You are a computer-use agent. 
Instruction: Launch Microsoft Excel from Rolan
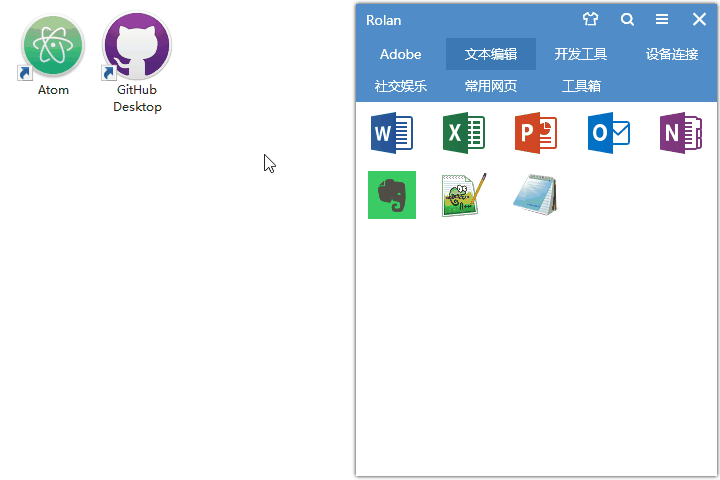[464, 133]
